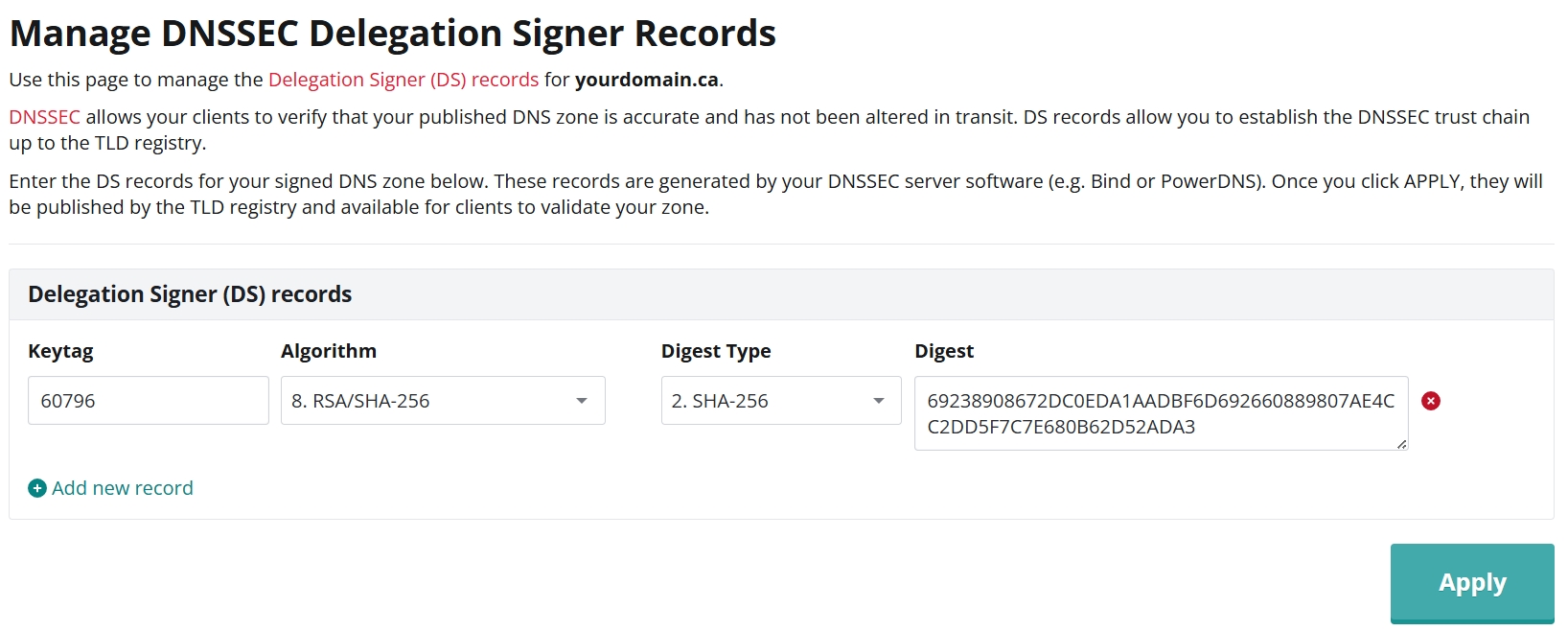Click the green plus icon for new record
Screen dimensions: 1568x631
pos(37,488)
